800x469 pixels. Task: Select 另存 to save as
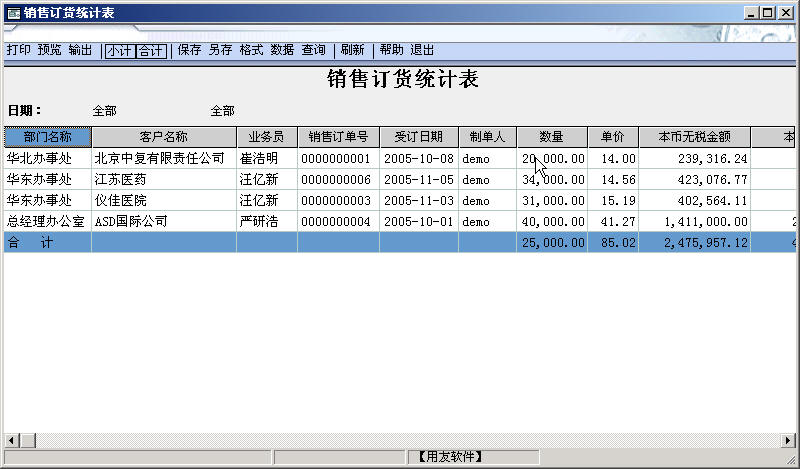coord(220,50)
